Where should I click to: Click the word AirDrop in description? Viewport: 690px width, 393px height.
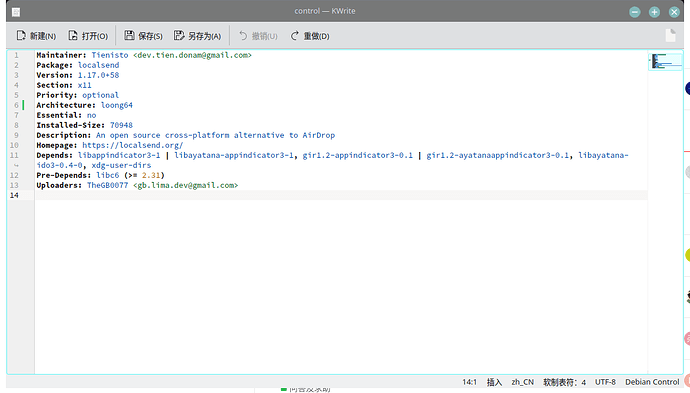319,135
